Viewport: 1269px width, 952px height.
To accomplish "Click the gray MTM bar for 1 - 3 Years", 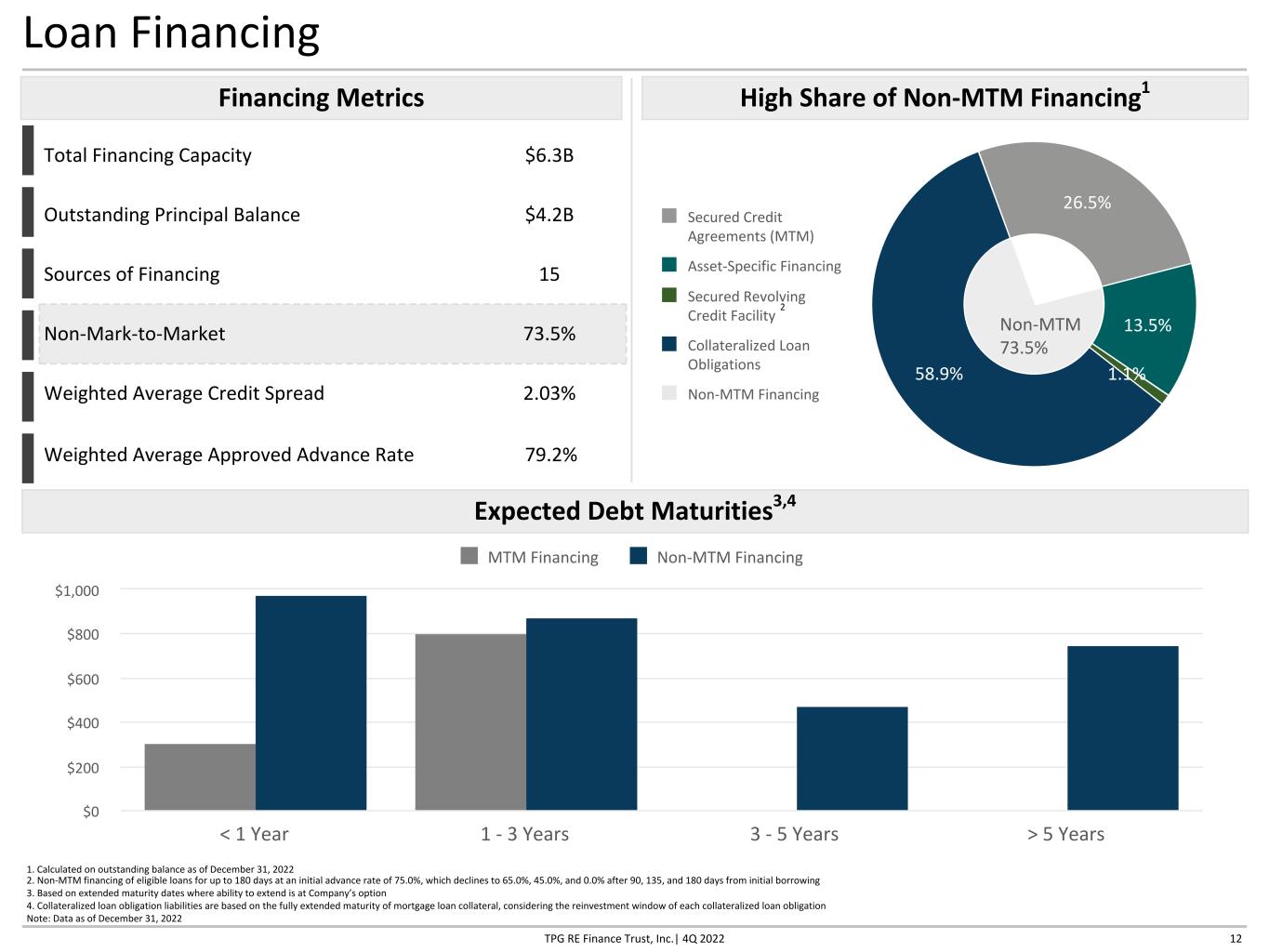I will pyautogui.click(x=470, y=722).
